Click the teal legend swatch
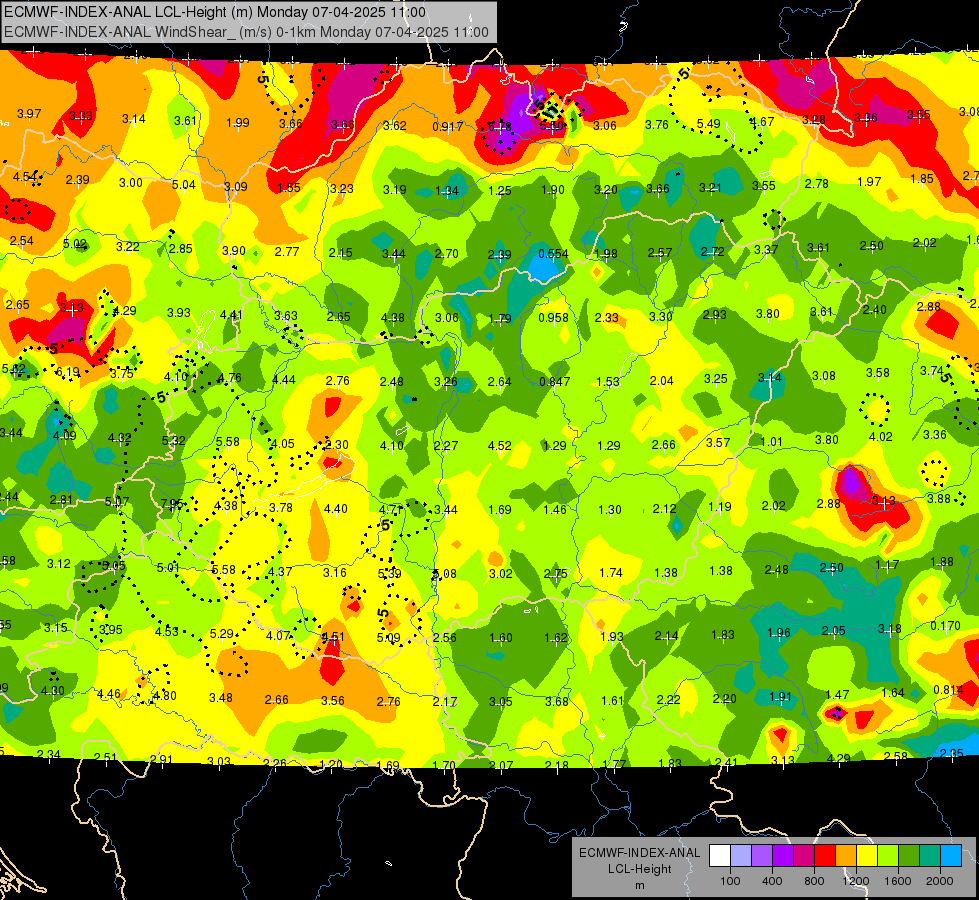 [930, 856]
